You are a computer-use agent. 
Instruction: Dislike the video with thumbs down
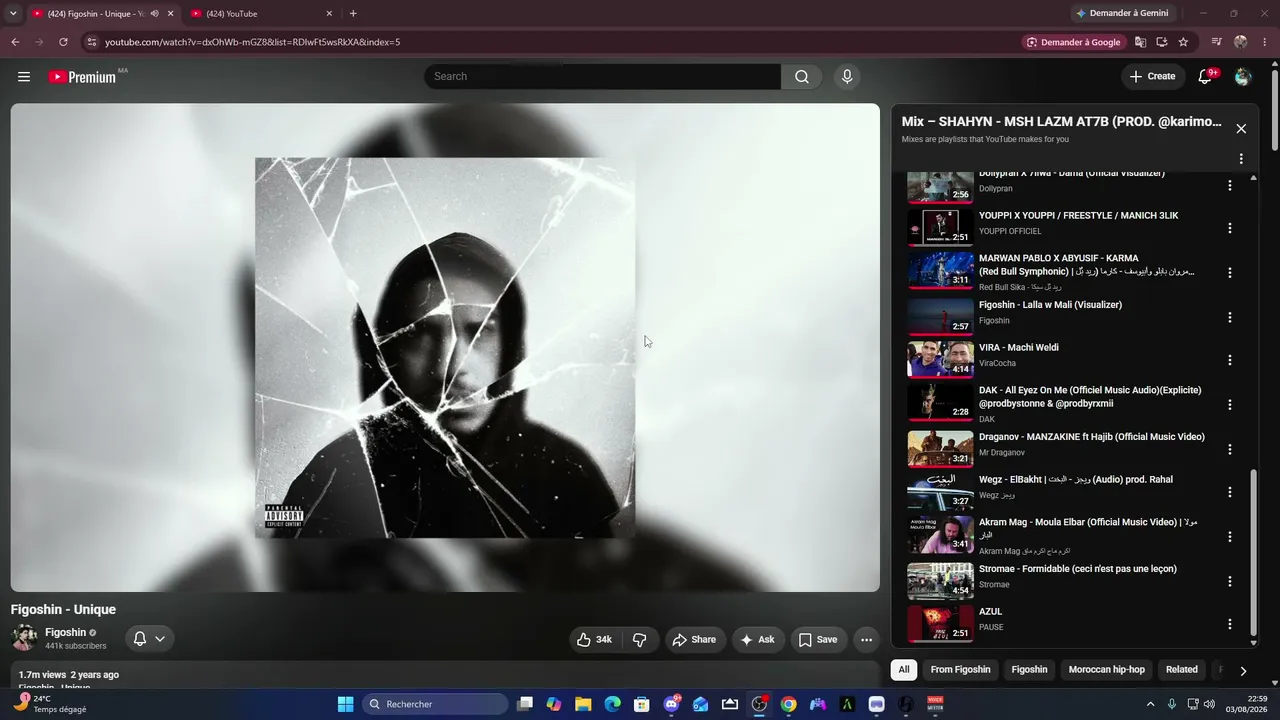(640, 640)
